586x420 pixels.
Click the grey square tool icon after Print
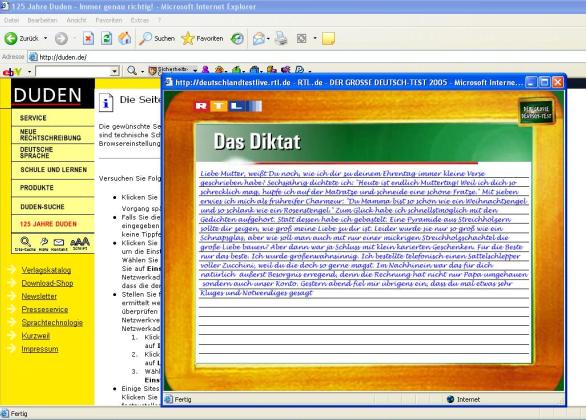[x=301, y=38]
